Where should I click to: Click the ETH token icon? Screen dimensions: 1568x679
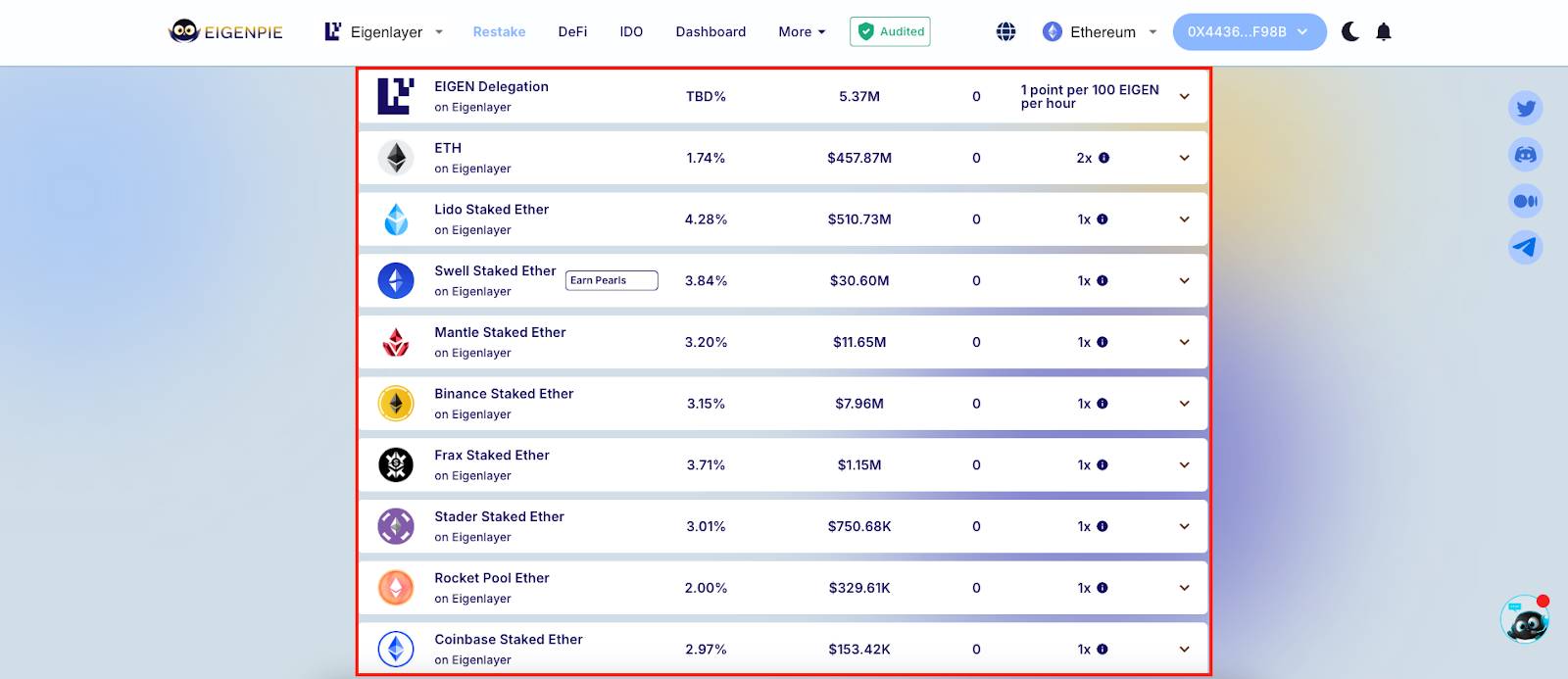[396, 158]
